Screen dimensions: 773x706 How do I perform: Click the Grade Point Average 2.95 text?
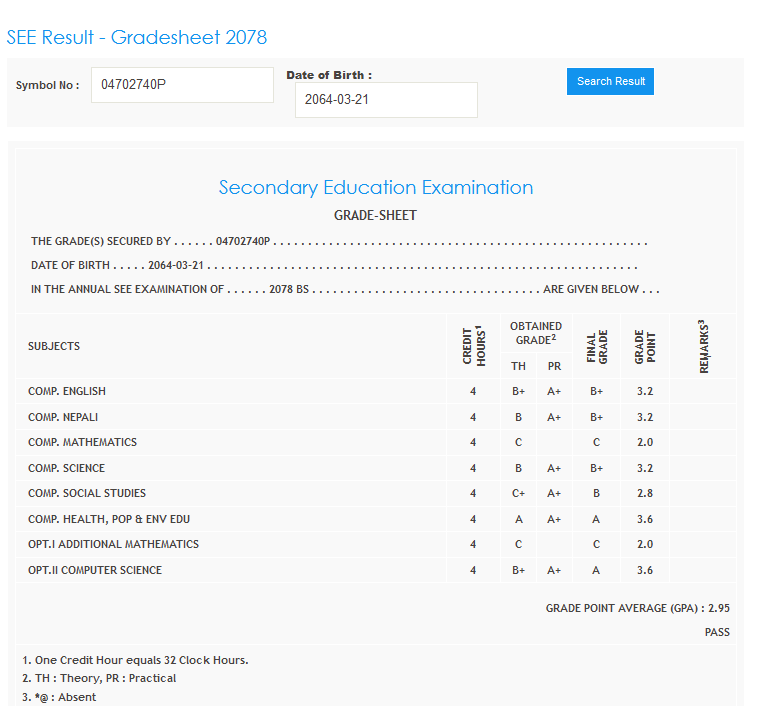637,608
